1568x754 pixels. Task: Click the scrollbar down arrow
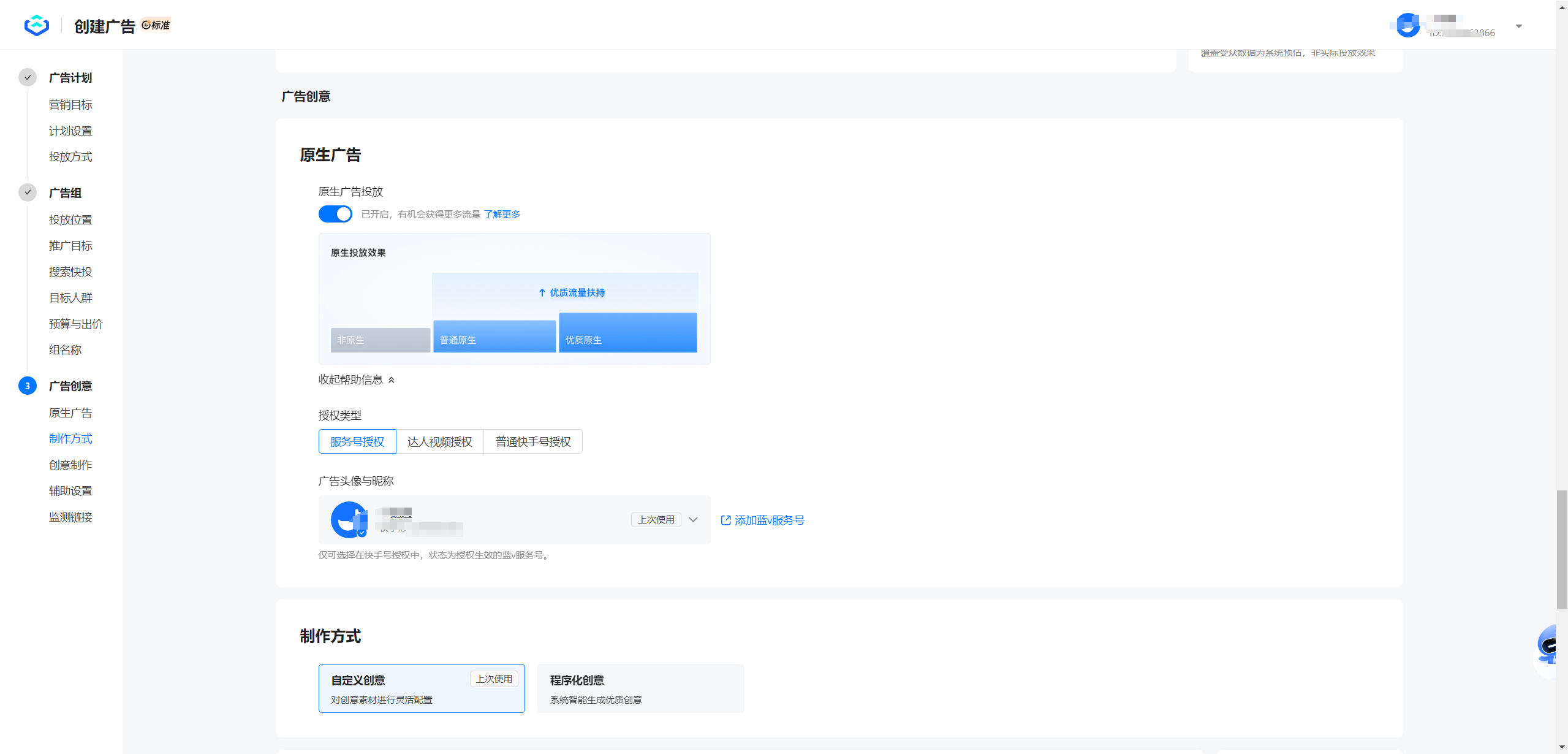[x=1562, y=748]
